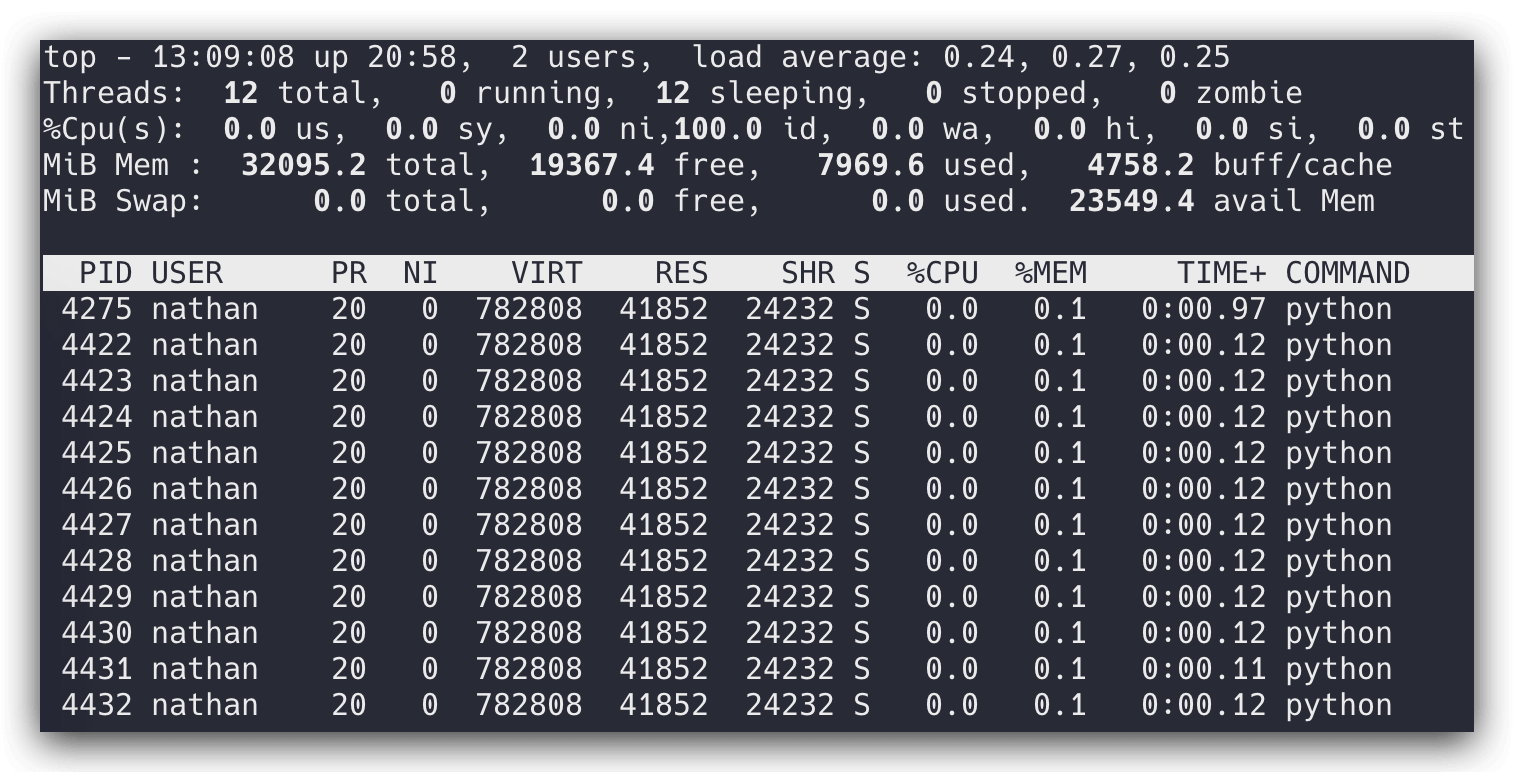The width and height of the screenshot is (1514, 772).
Task: Click the 0:00.97 time value
Action: 1203,309
